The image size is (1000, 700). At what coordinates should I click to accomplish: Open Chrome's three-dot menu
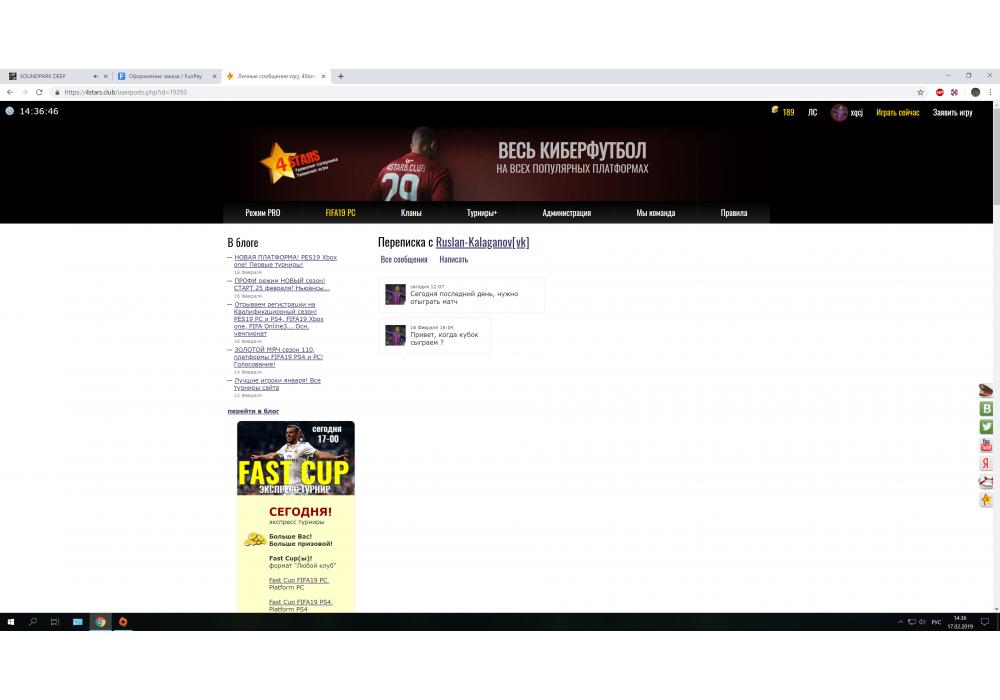point(990,92)
